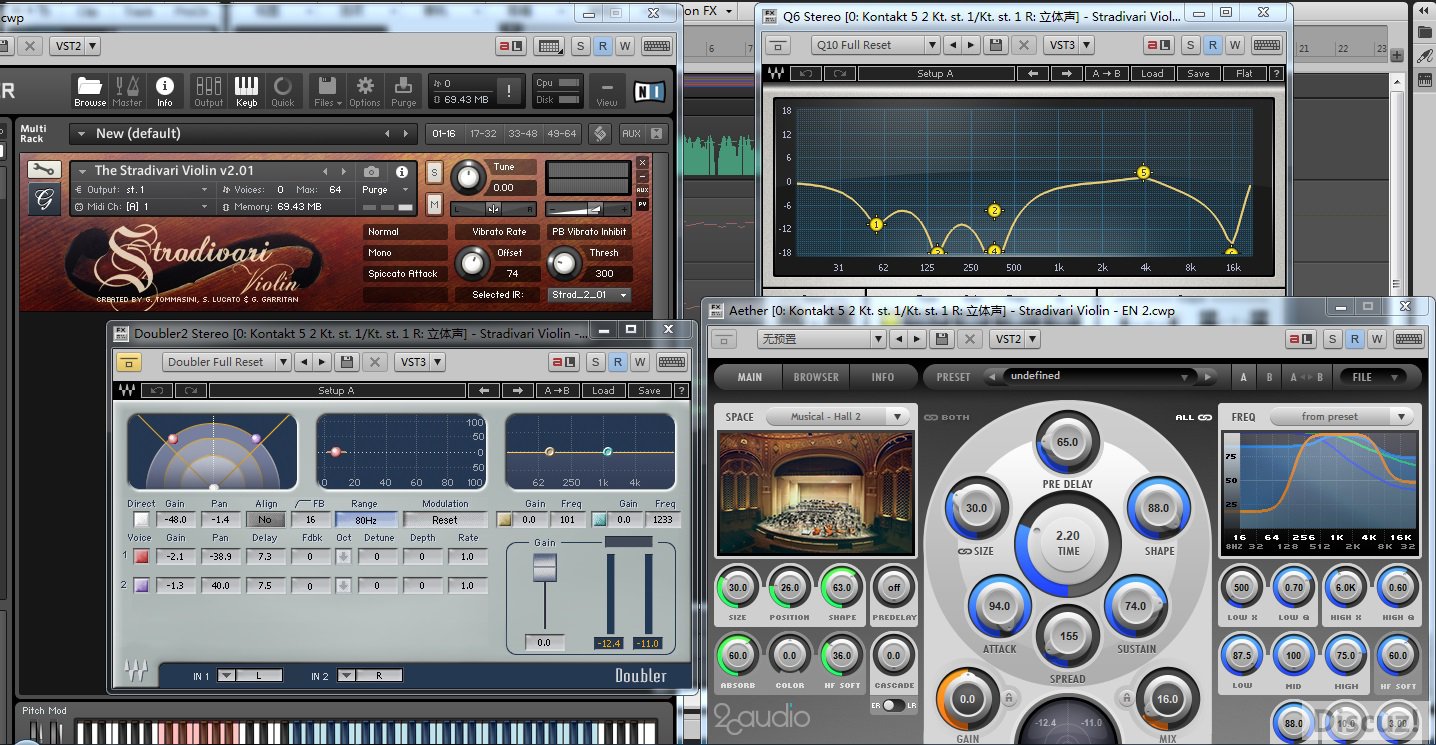
Task: Switch to Aether MAIN tab
Action: click(750, 377)
